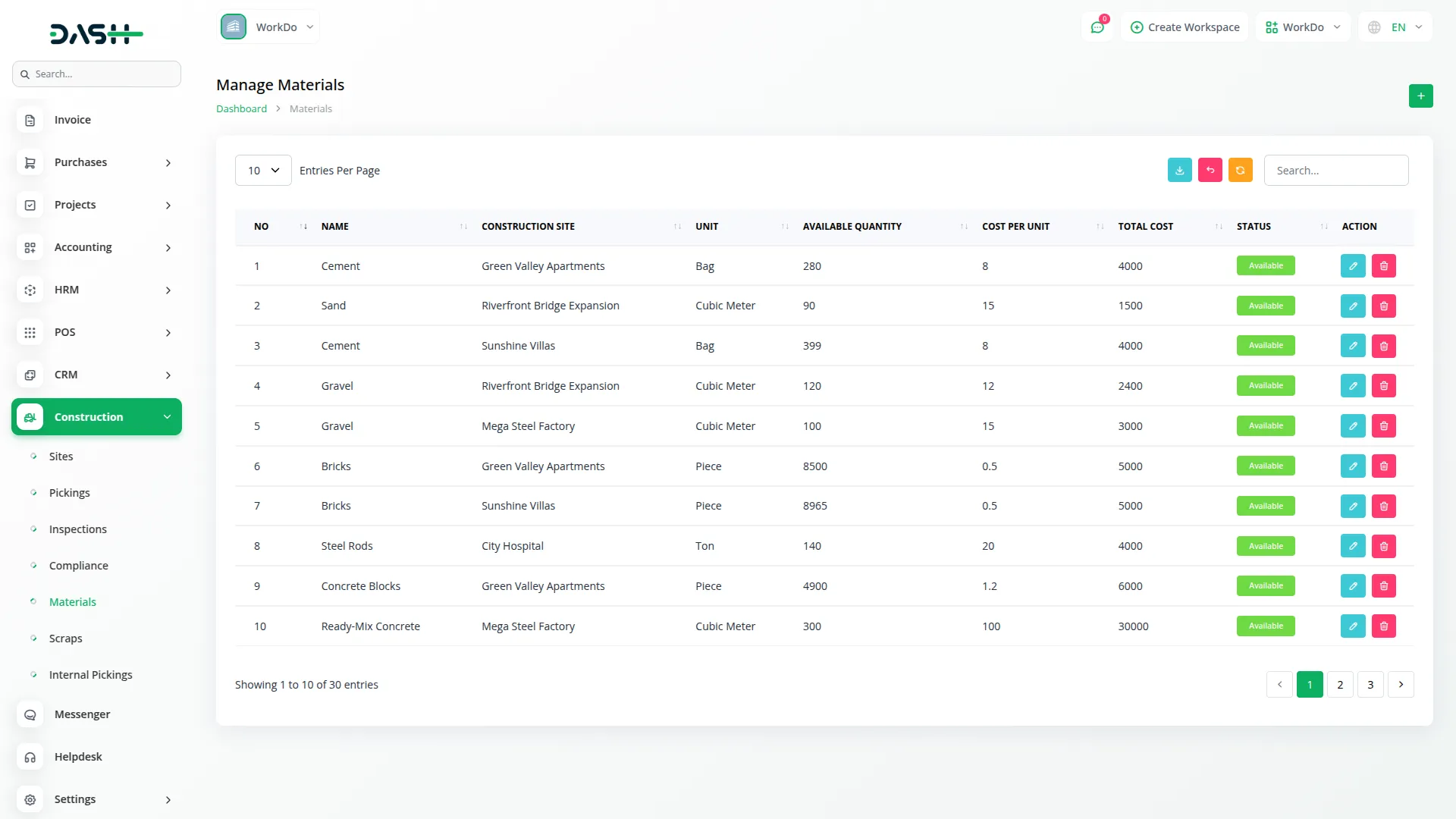Edit the Steel Rods row
This screenshot has height=819, width=1456.
coord(1353,546)
